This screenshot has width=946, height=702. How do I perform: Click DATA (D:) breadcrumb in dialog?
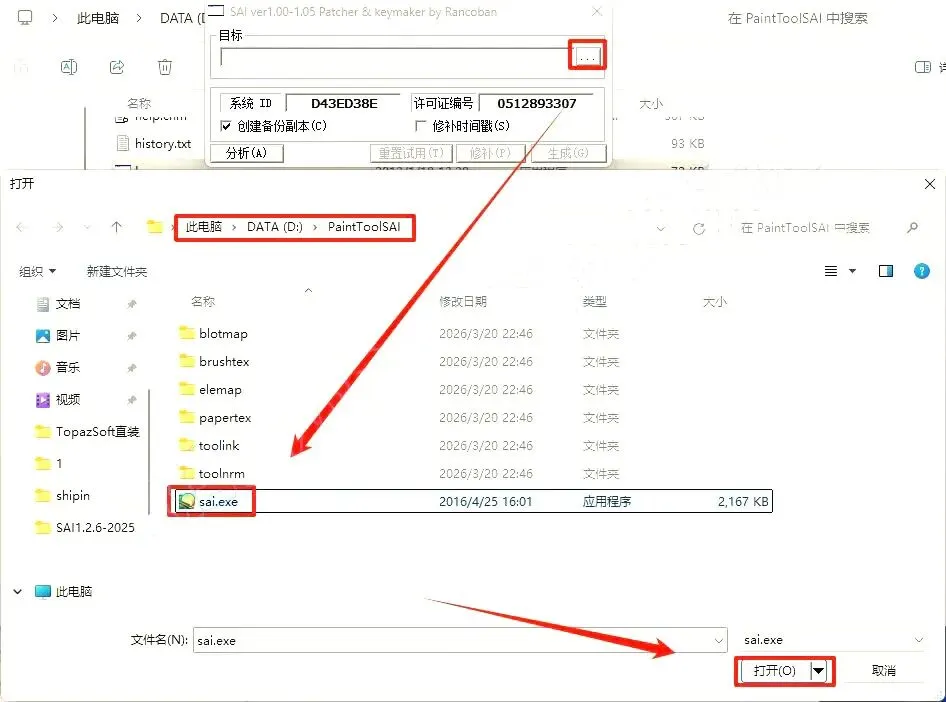[275, 227]
